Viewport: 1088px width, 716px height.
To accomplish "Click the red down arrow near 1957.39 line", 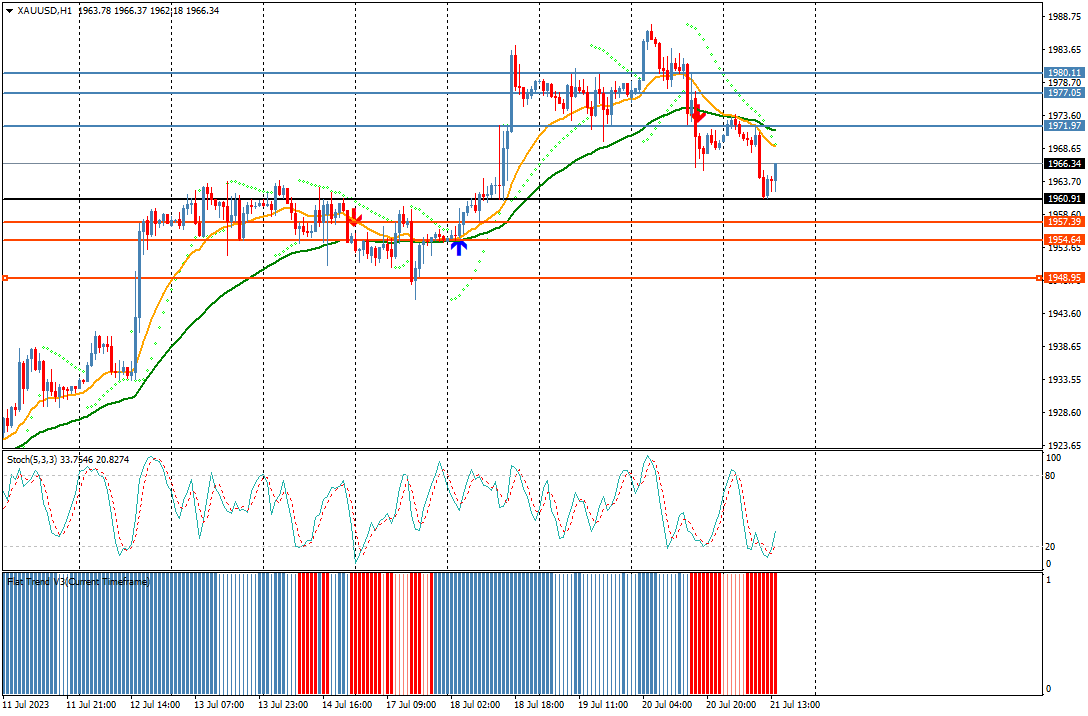I will tap(354, 219).
